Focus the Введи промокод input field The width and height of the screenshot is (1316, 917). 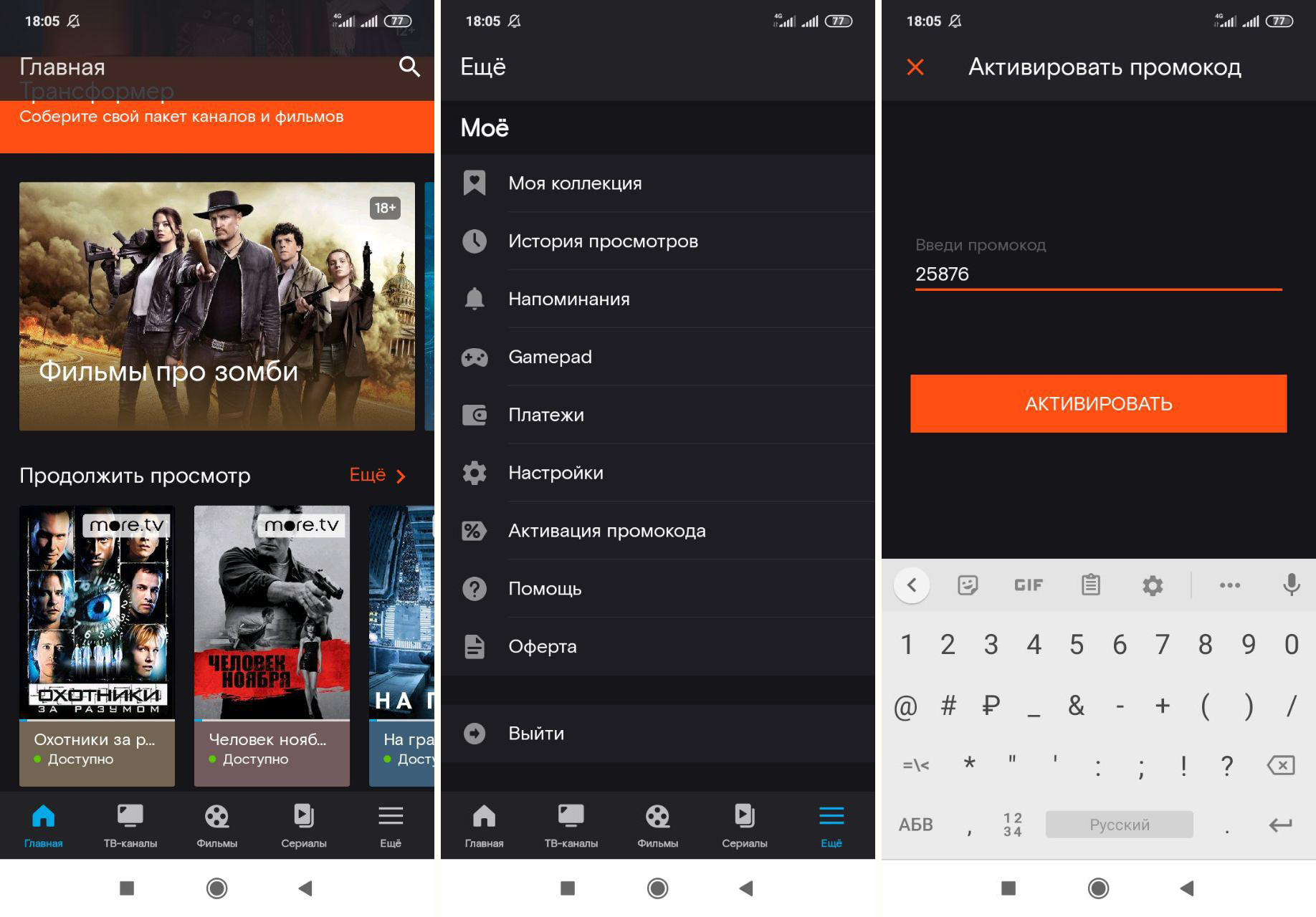click(1098, 274)
